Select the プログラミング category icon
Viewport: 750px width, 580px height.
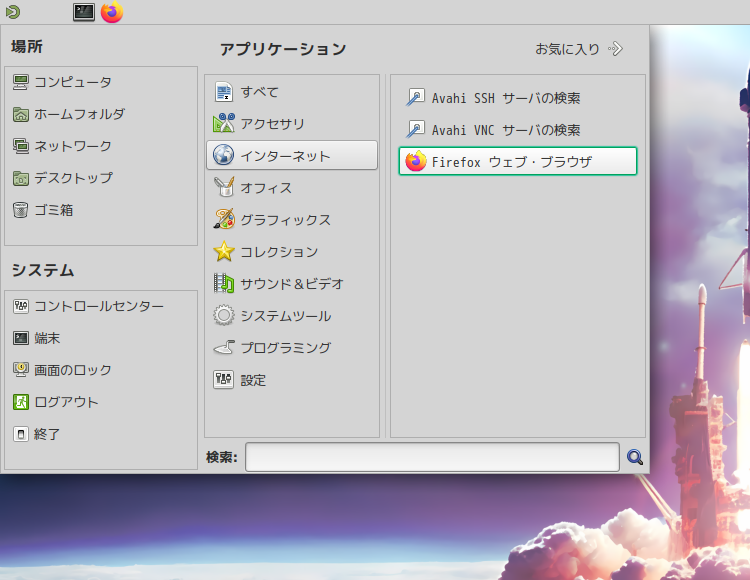(223, 347)
